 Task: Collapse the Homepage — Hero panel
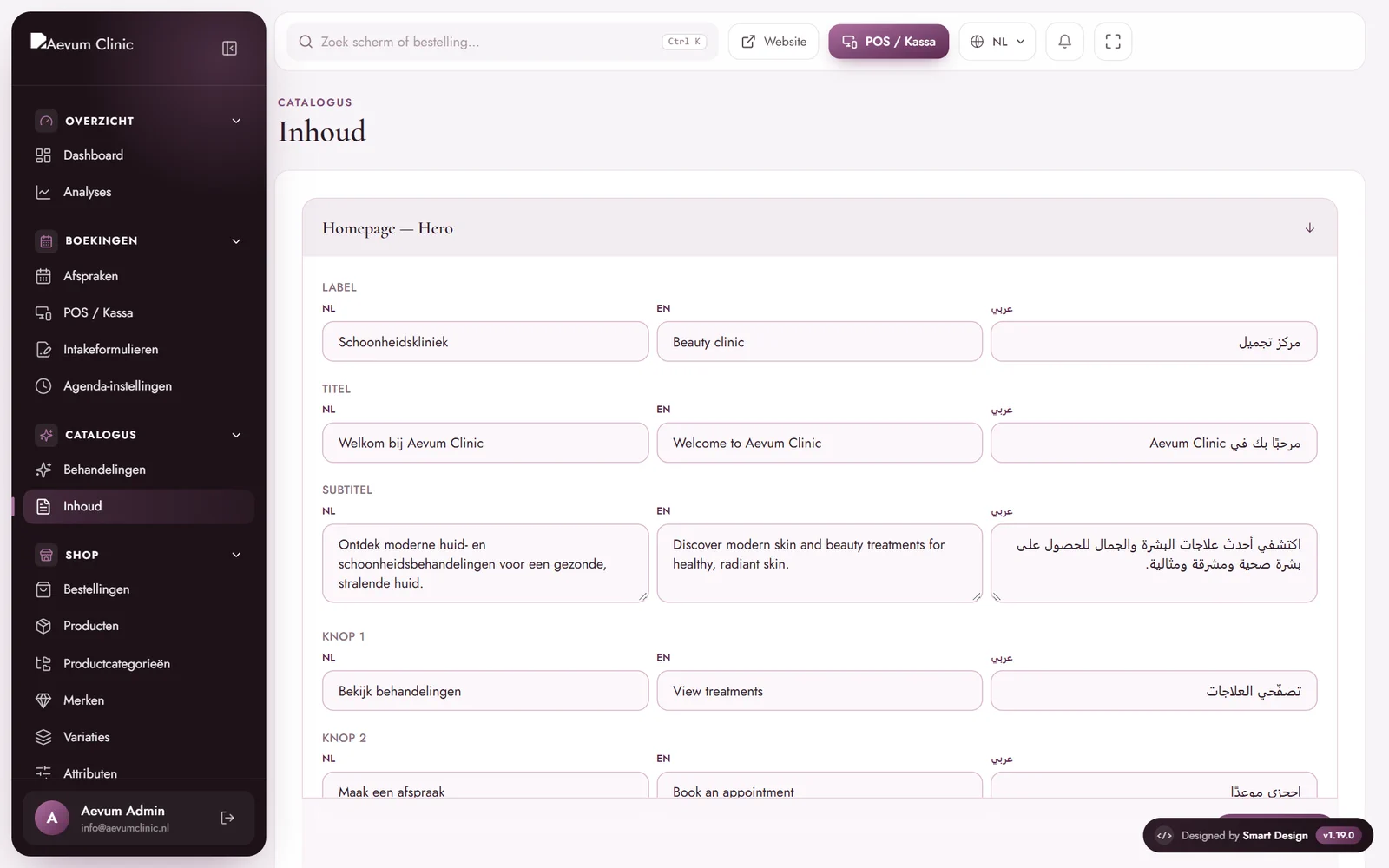[x=1309, y=228]
